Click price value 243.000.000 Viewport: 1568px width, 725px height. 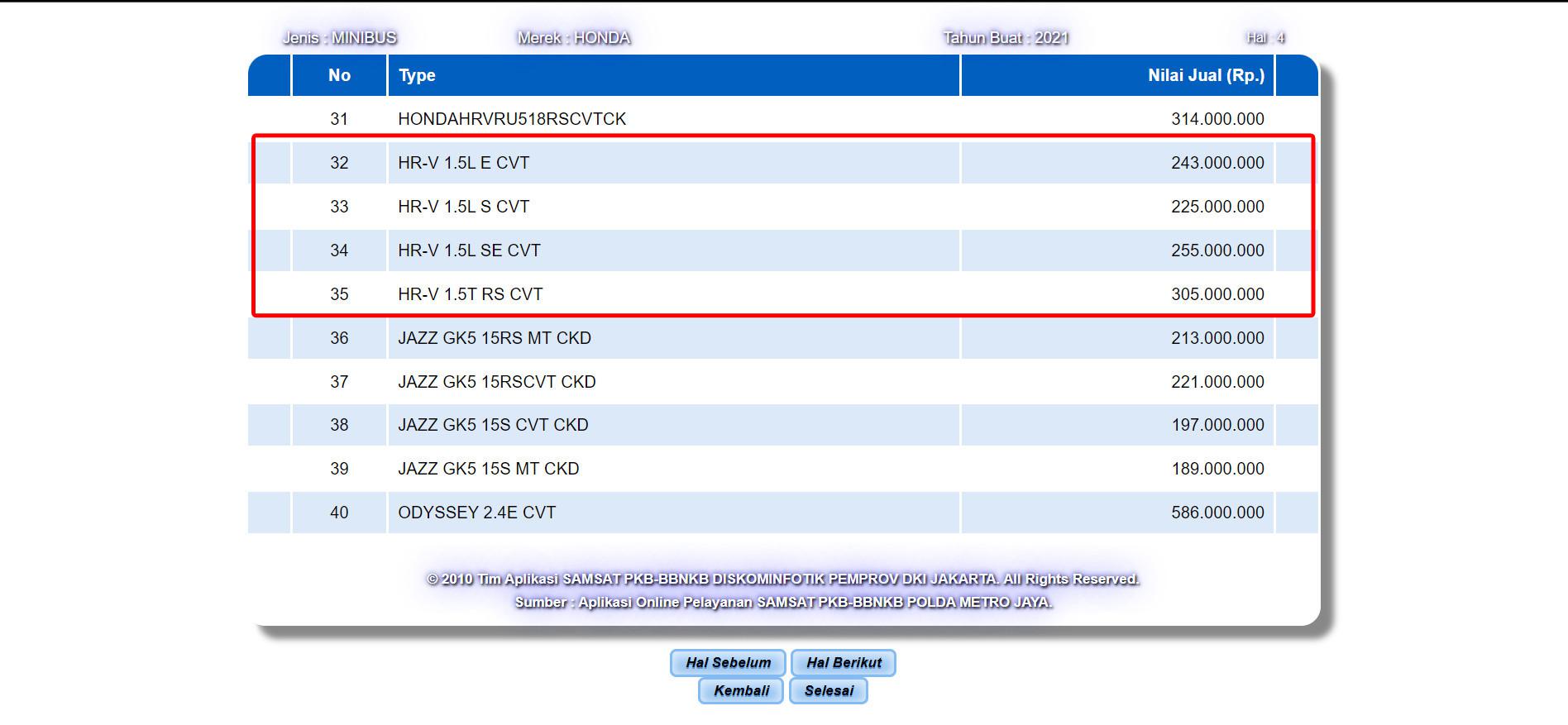tap(1217, 163)
